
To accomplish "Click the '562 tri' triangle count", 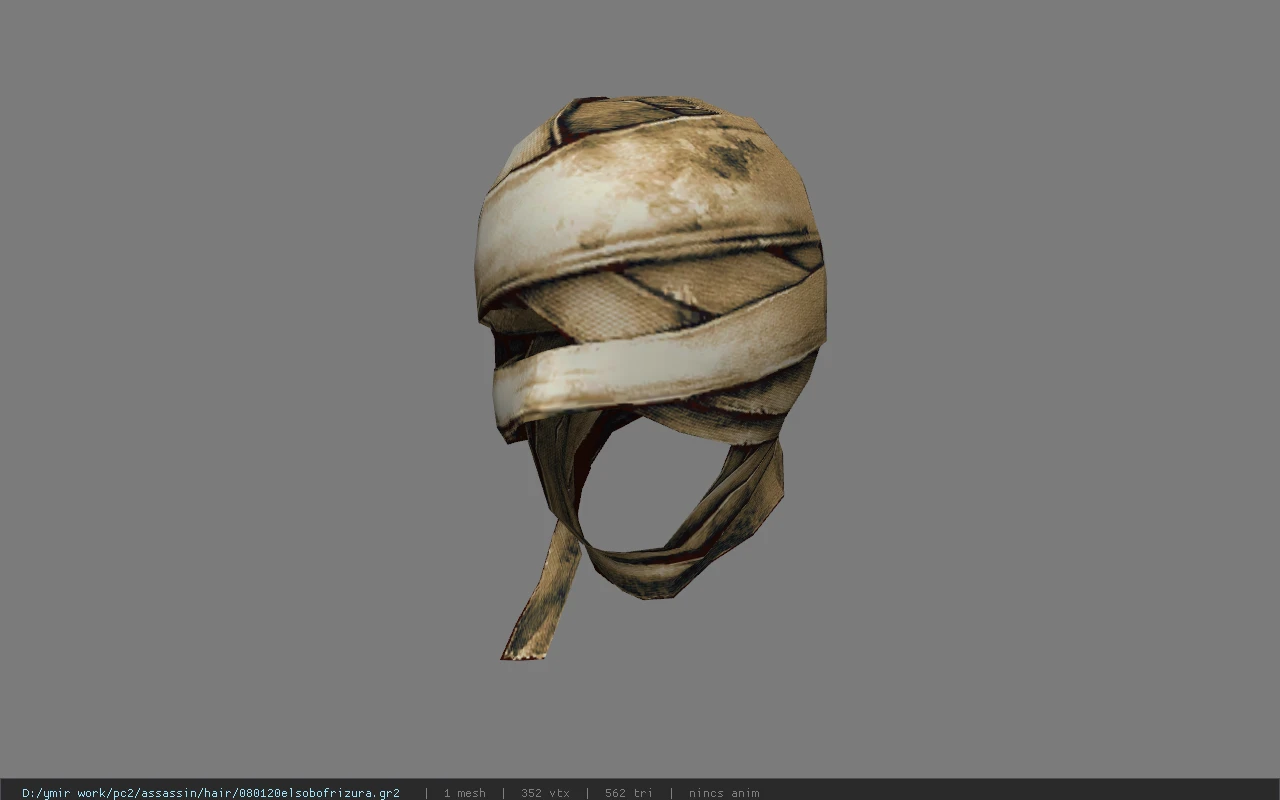I will (628, 793).
